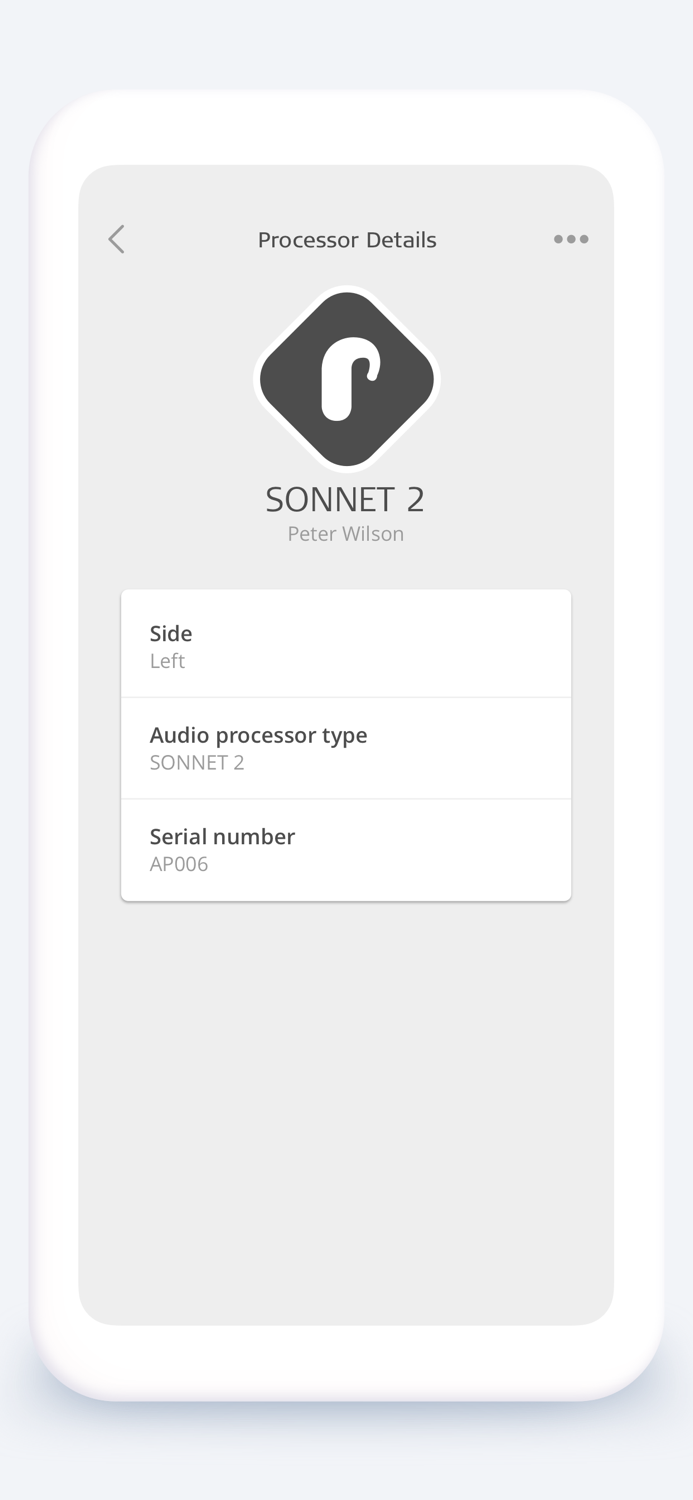Tap the Peter Wilson owner name
Screen dimensions: 693x1500
pos(344,533)
